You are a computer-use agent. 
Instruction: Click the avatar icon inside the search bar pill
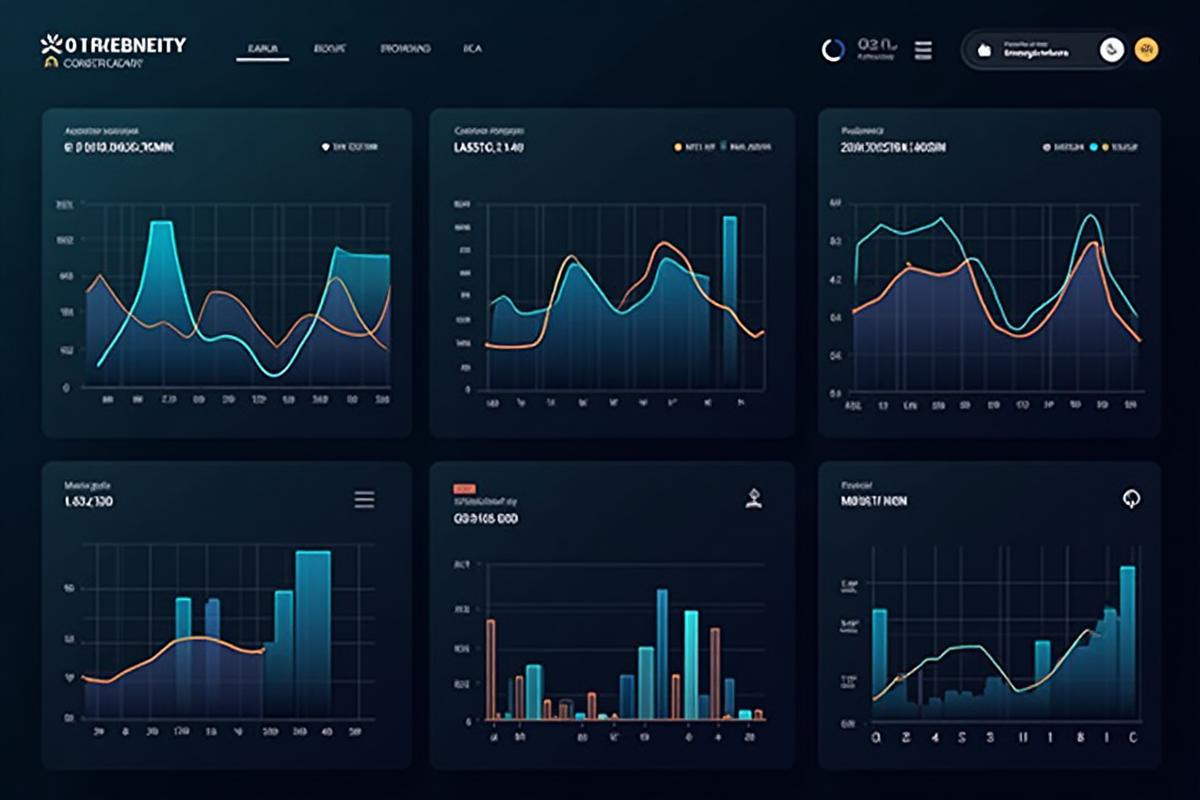click(x=984, y=49)
